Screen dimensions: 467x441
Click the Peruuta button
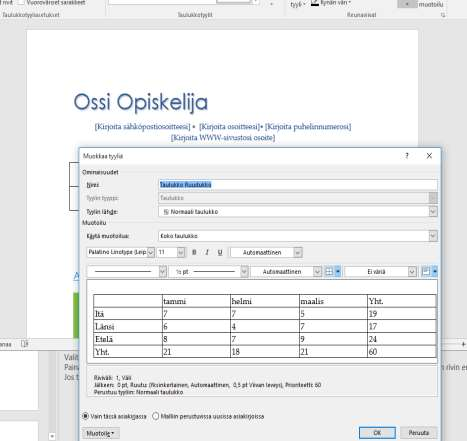point(419,433)
